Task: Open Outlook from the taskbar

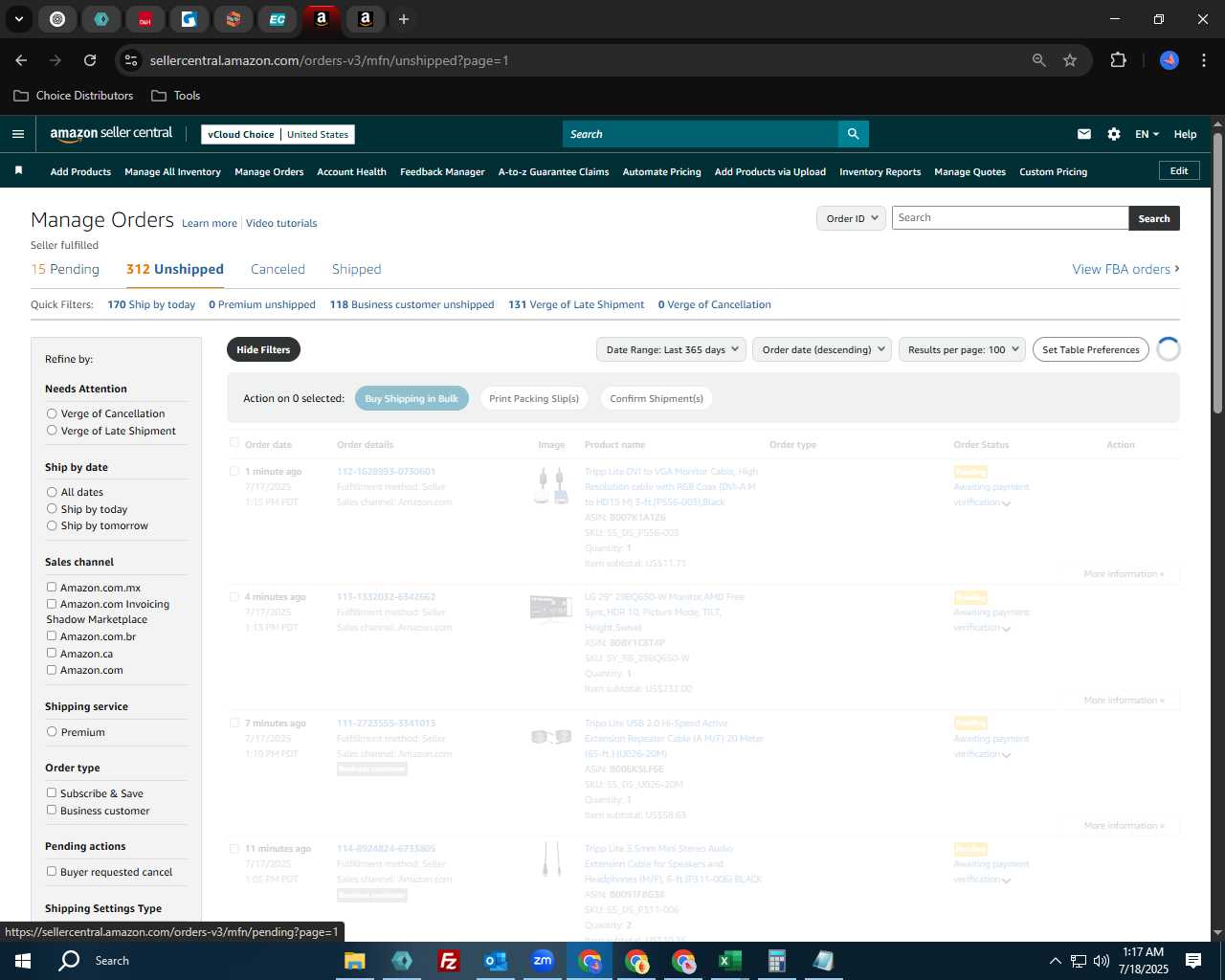Action: click(496, 961)
